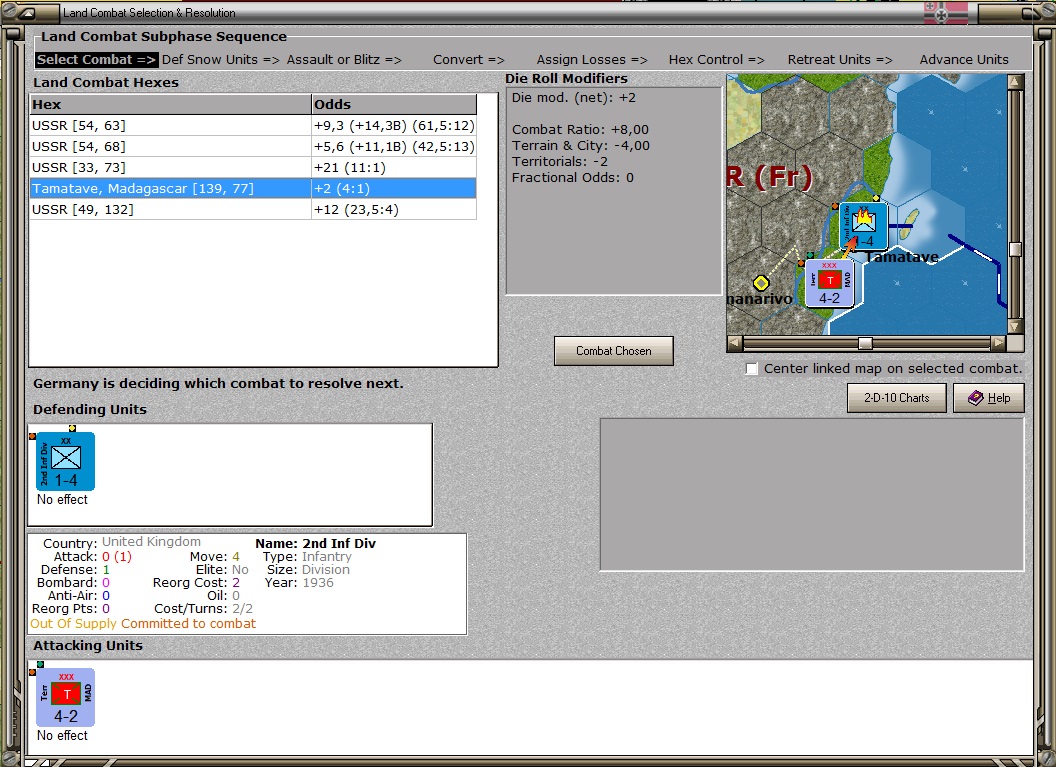Screen dimensions: 1056x767
Task: Click the Advance Units subphase label
Action: tap(964, 60)
